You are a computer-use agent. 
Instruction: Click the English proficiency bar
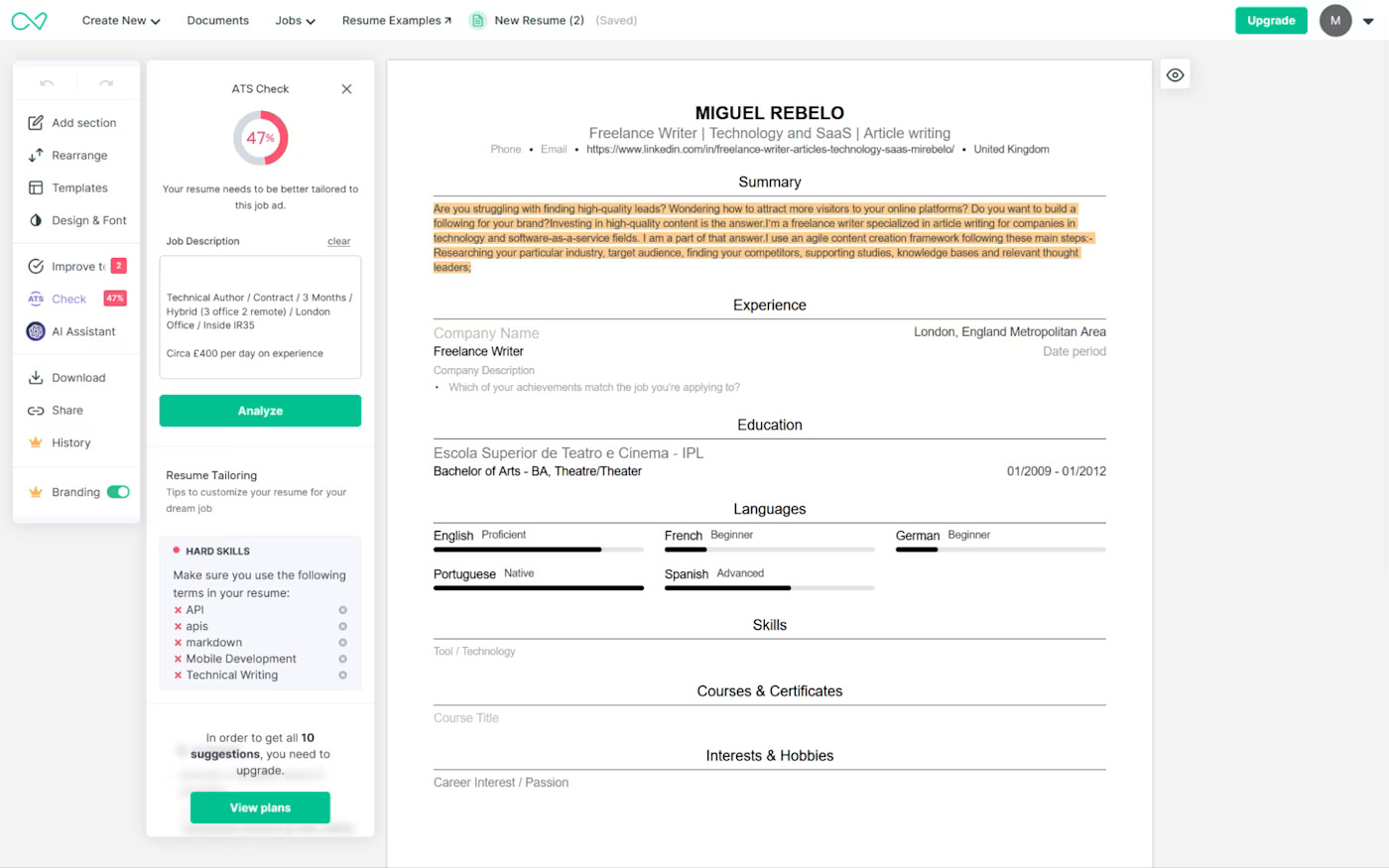point(538,550)
